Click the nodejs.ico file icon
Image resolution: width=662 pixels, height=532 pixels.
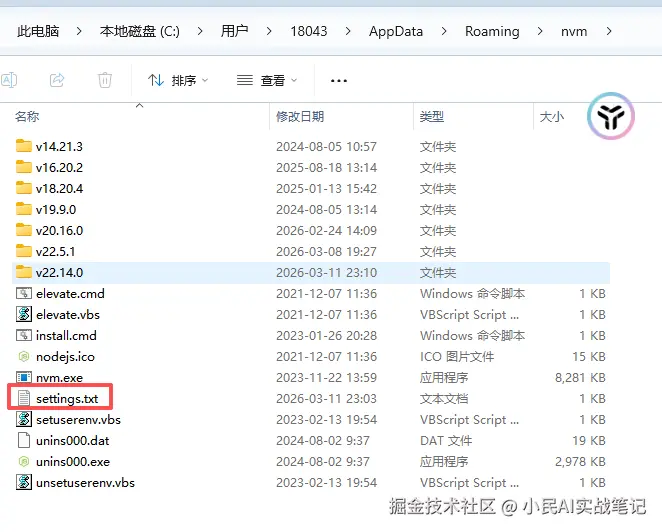tap(24, 356)
